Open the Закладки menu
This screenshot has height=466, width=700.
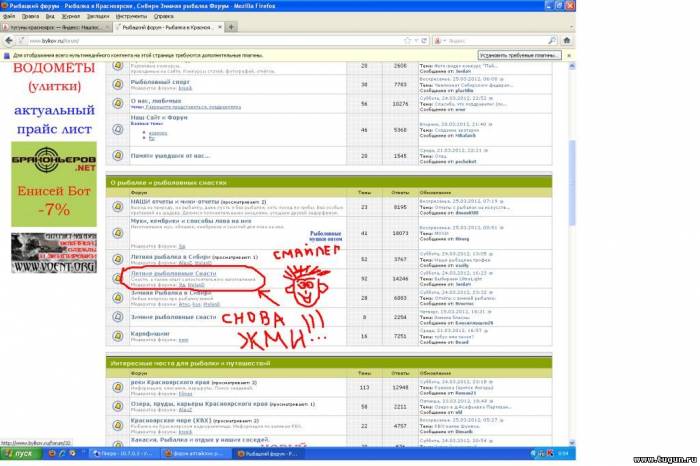pos(98,16)
